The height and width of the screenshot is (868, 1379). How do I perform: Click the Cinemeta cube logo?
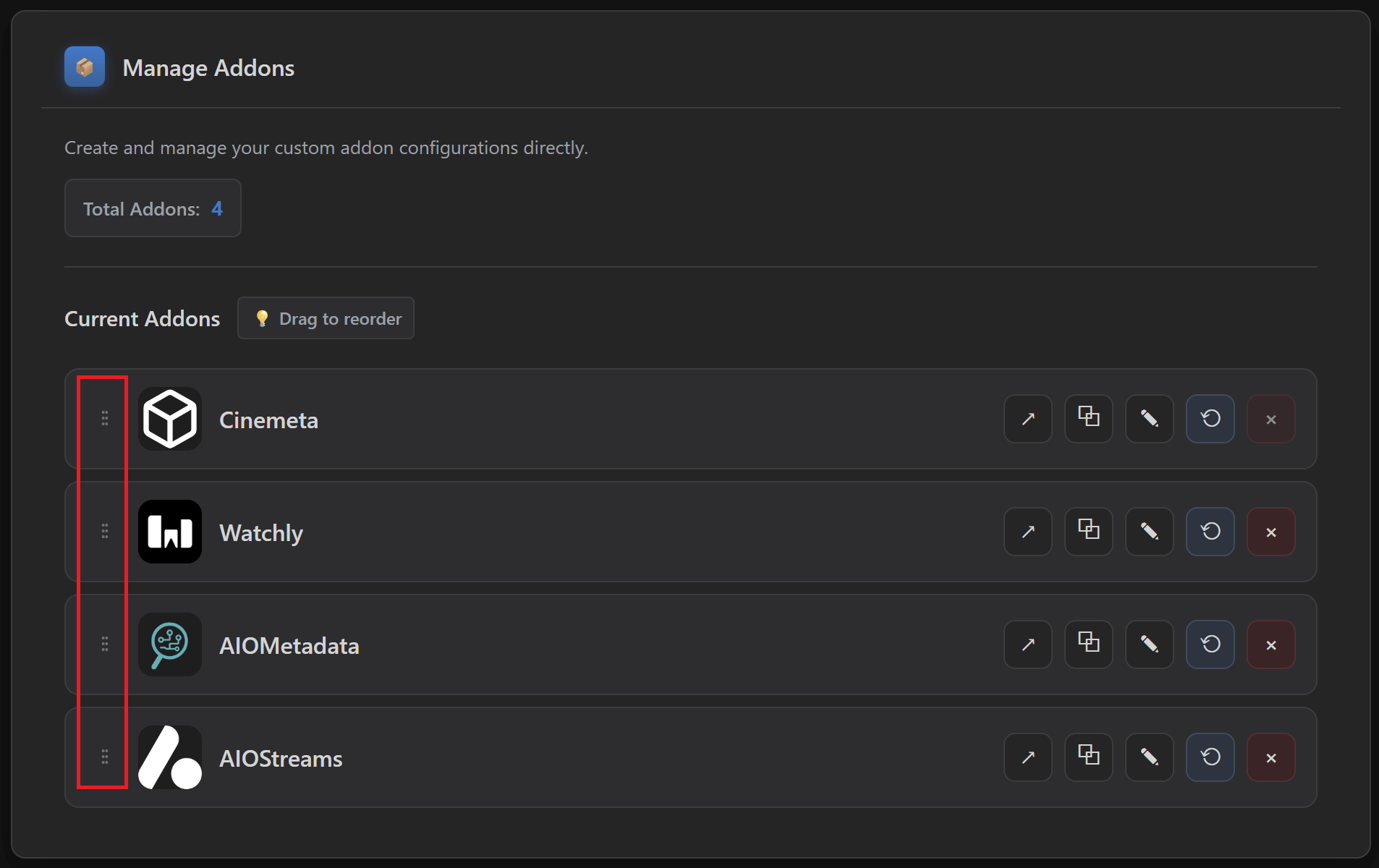(x=169, y=419)
